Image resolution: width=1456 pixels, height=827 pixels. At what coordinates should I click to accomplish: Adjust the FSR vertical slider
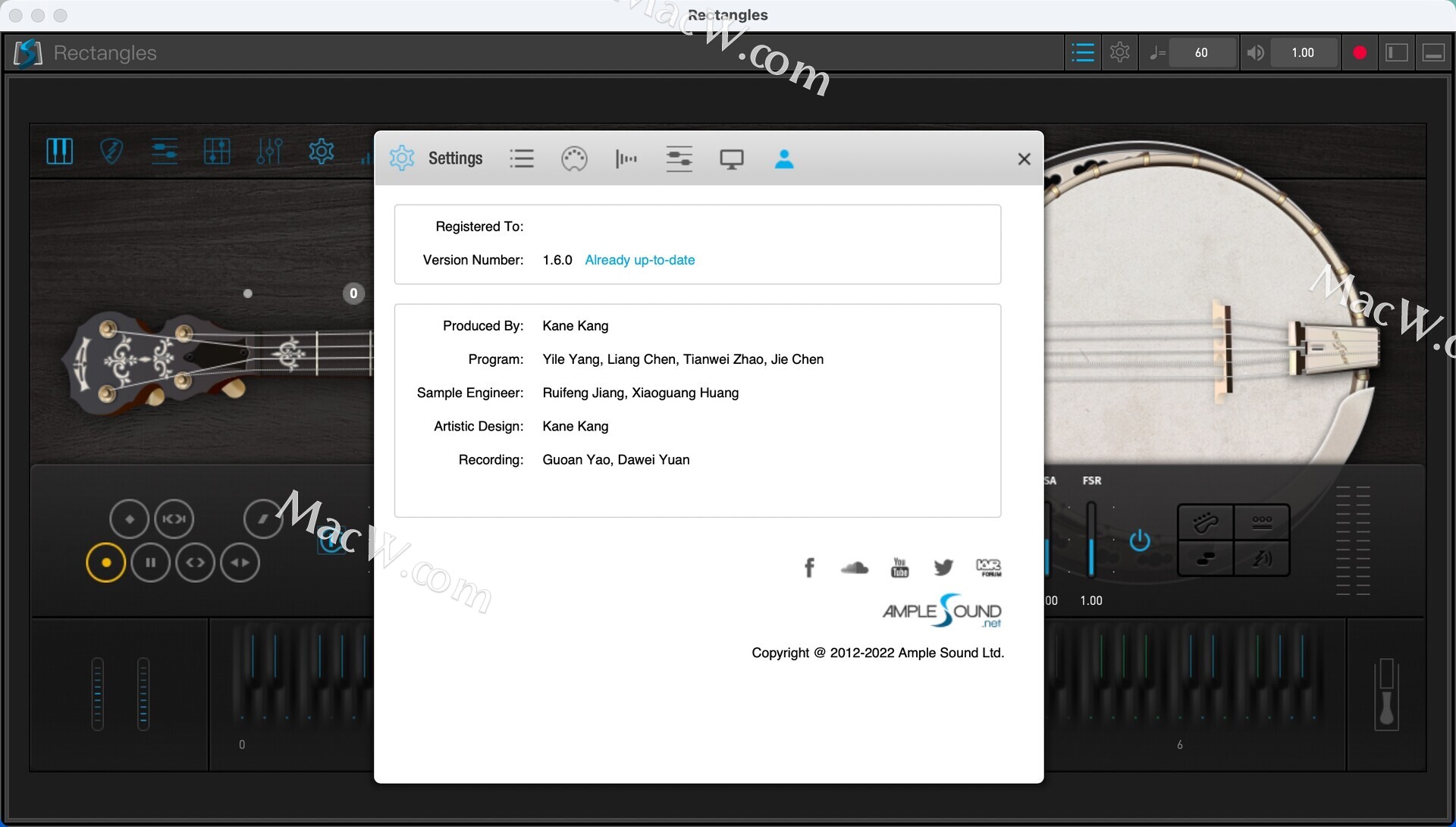pyautogui.click(x=1091, y=539)
